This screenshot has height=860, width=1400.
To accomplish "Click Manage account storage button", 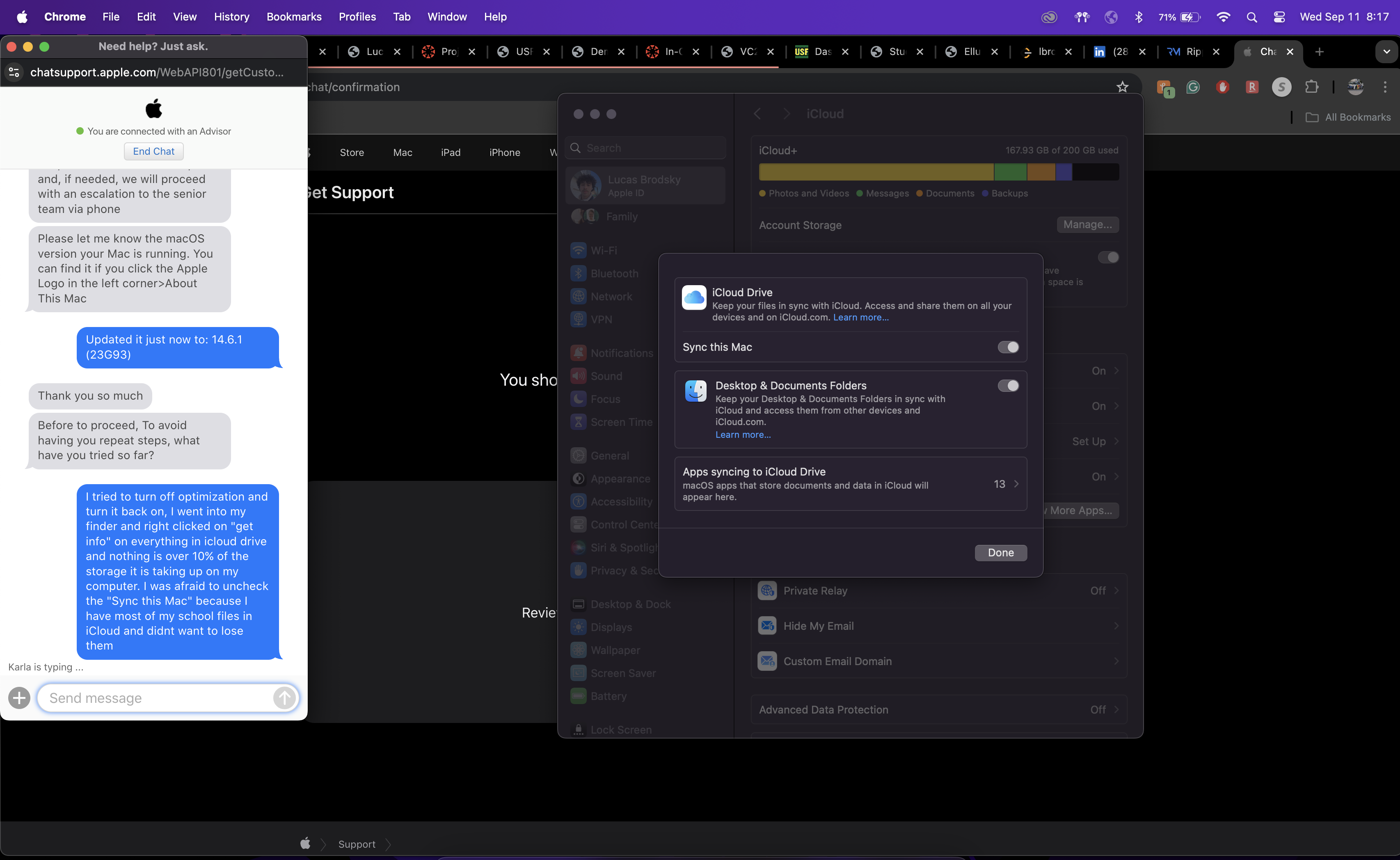I will pyautogui.click(x=1087, y=225).
